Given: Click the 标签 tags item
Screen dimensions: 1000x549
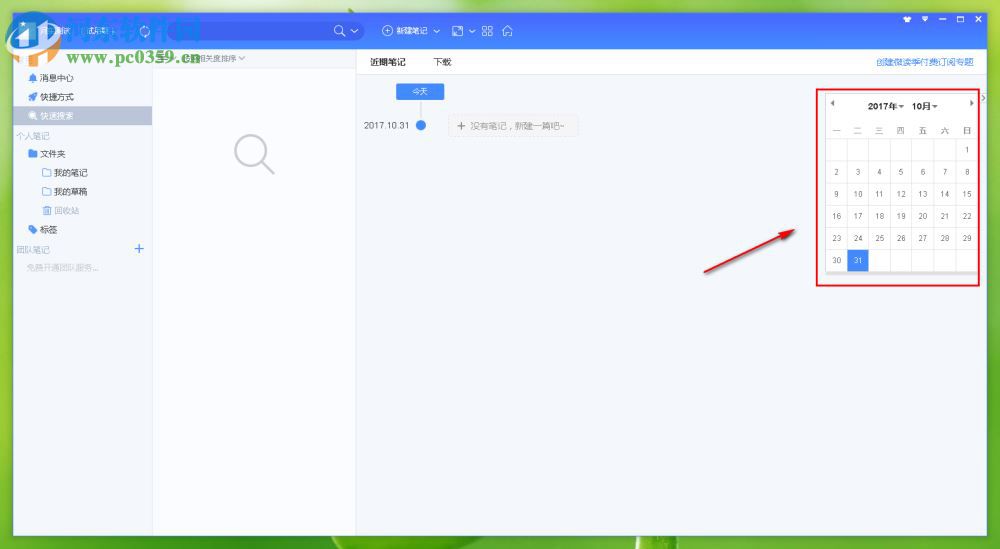Looking at the screenshot, I should [x=43, y=230].
